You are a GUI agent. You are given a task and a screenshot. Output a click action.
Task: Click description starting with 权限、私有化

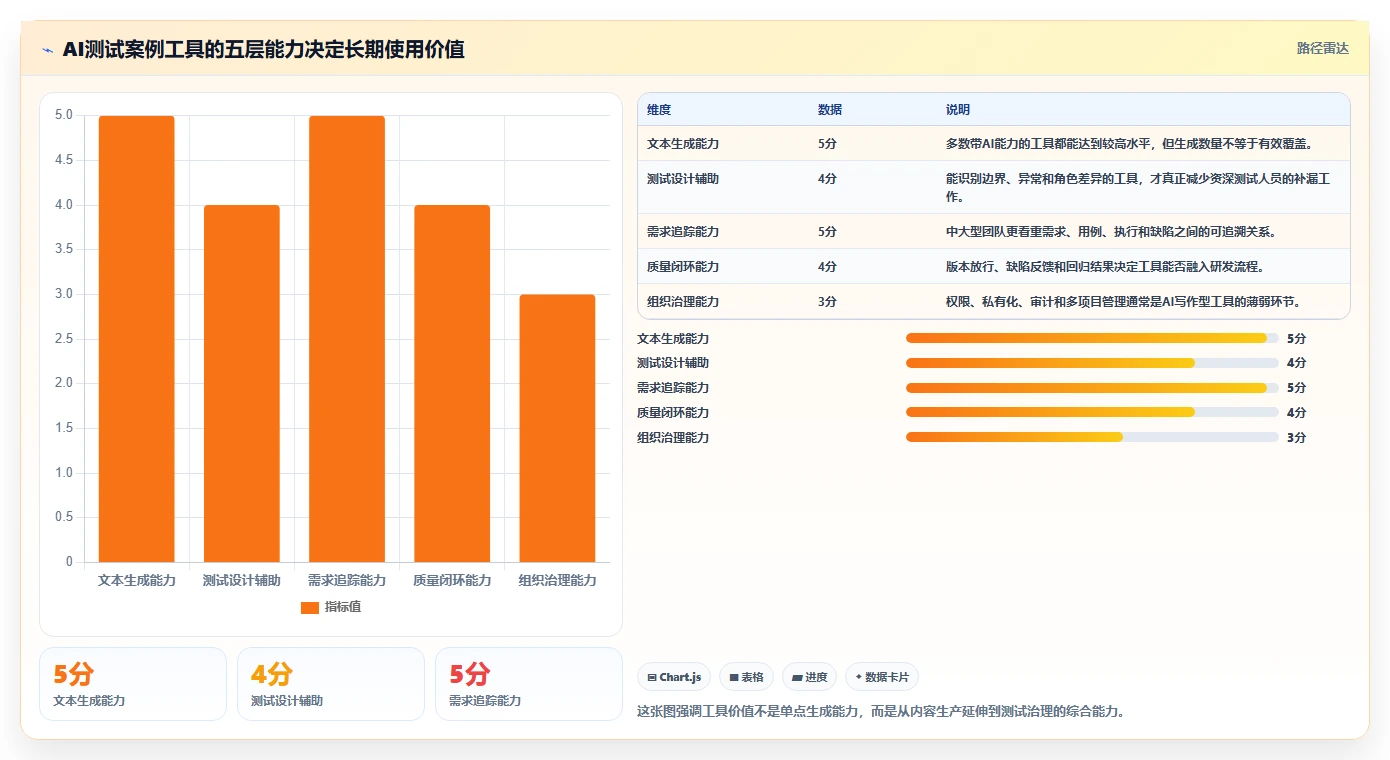coord(1123,302)
